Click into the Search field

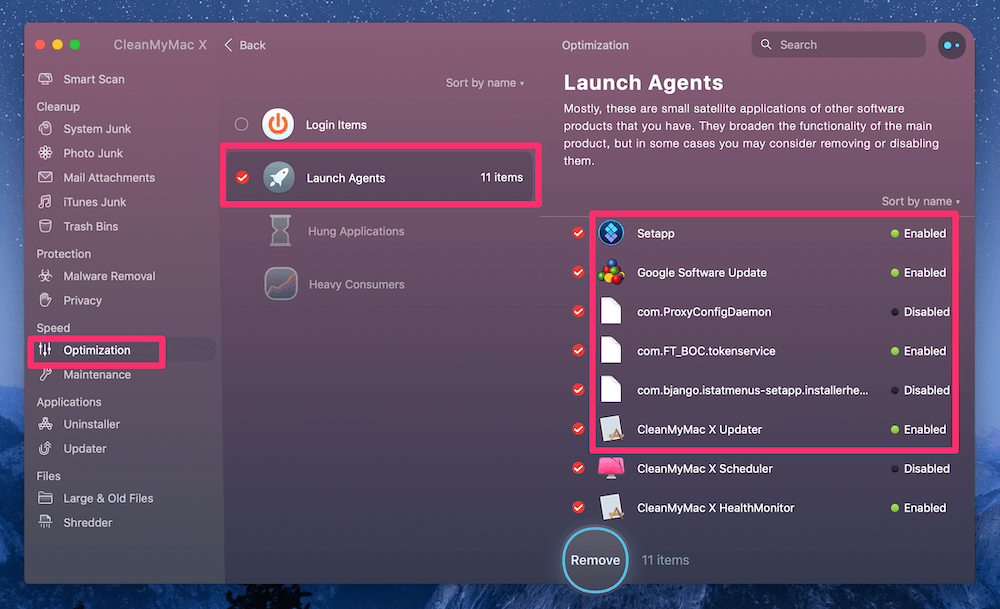(x=839, y=45)
